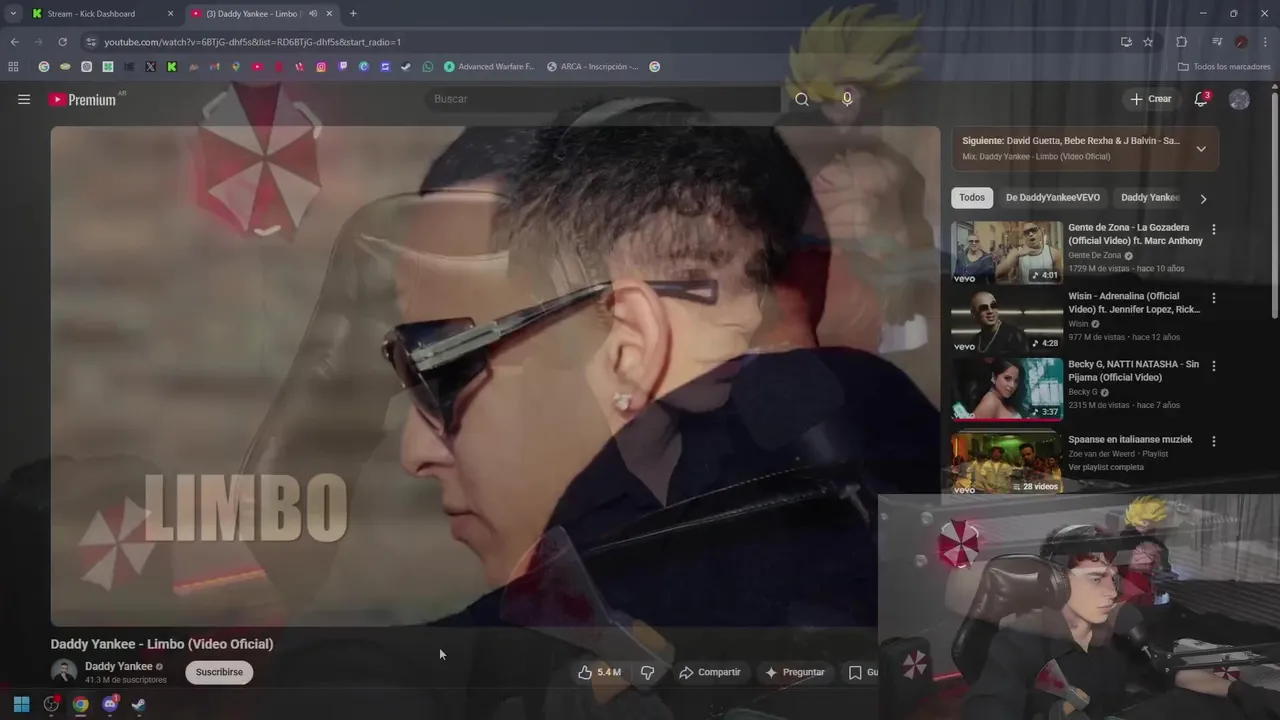The width and height of the screenshot is (1280, 720).
Task: Reload the current page
Action: (x=62, y=42)
